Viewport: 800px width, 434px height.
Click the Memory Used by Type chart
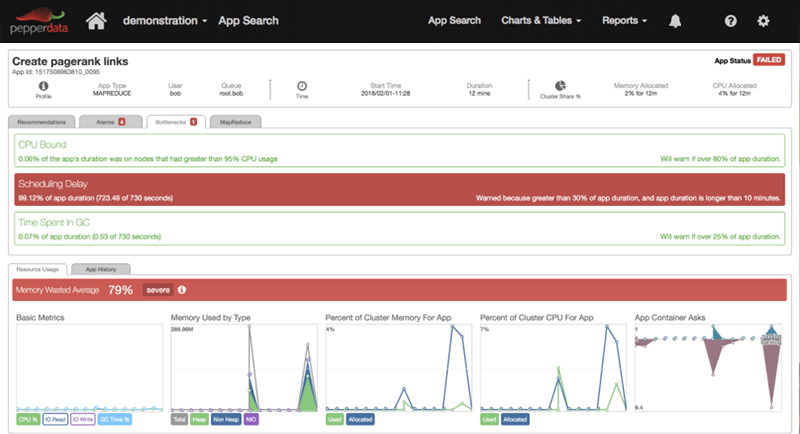244,368
